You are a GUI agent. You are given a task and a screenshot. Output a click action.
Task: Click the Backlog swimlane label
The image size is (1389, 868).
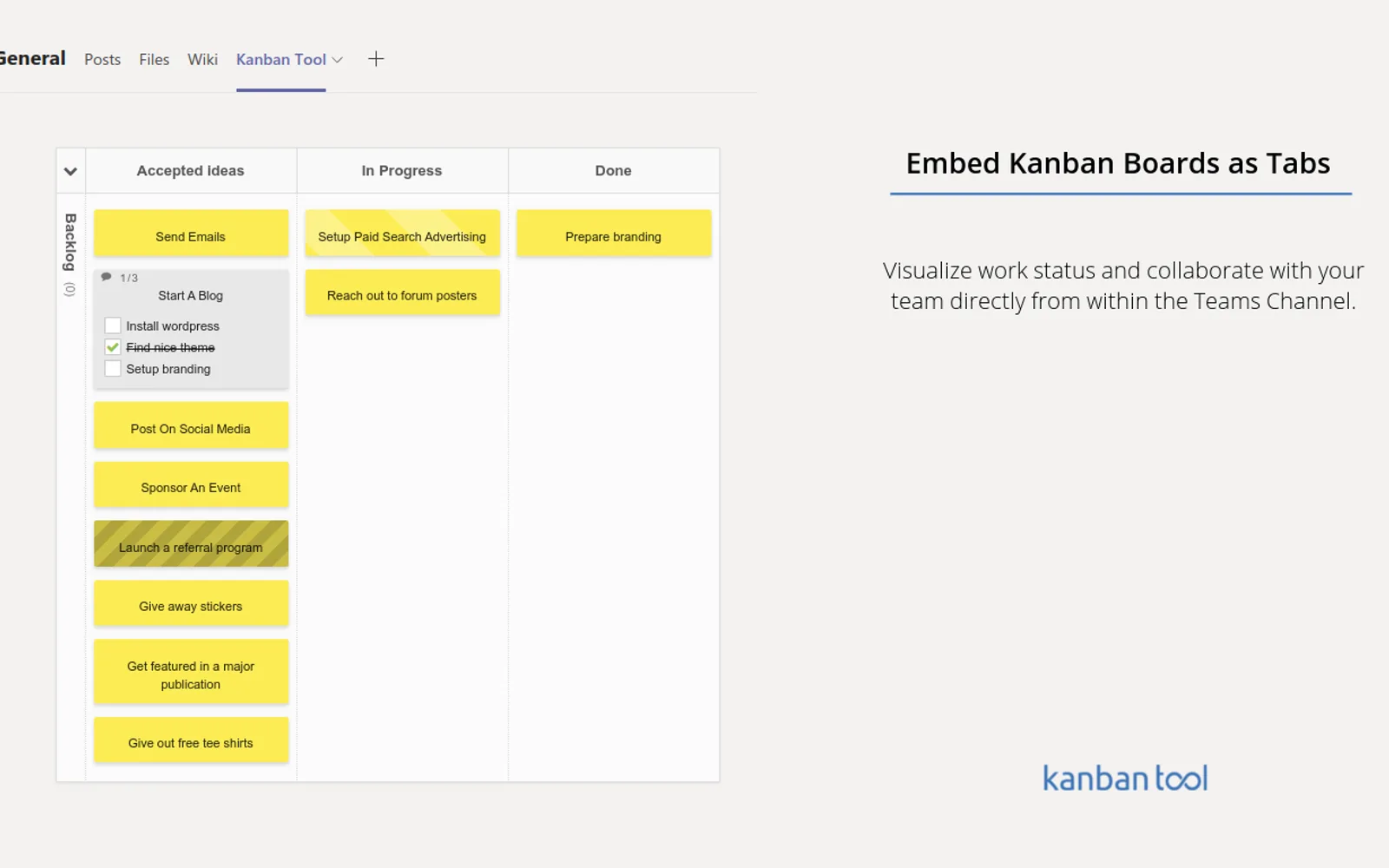coord(70,242)
